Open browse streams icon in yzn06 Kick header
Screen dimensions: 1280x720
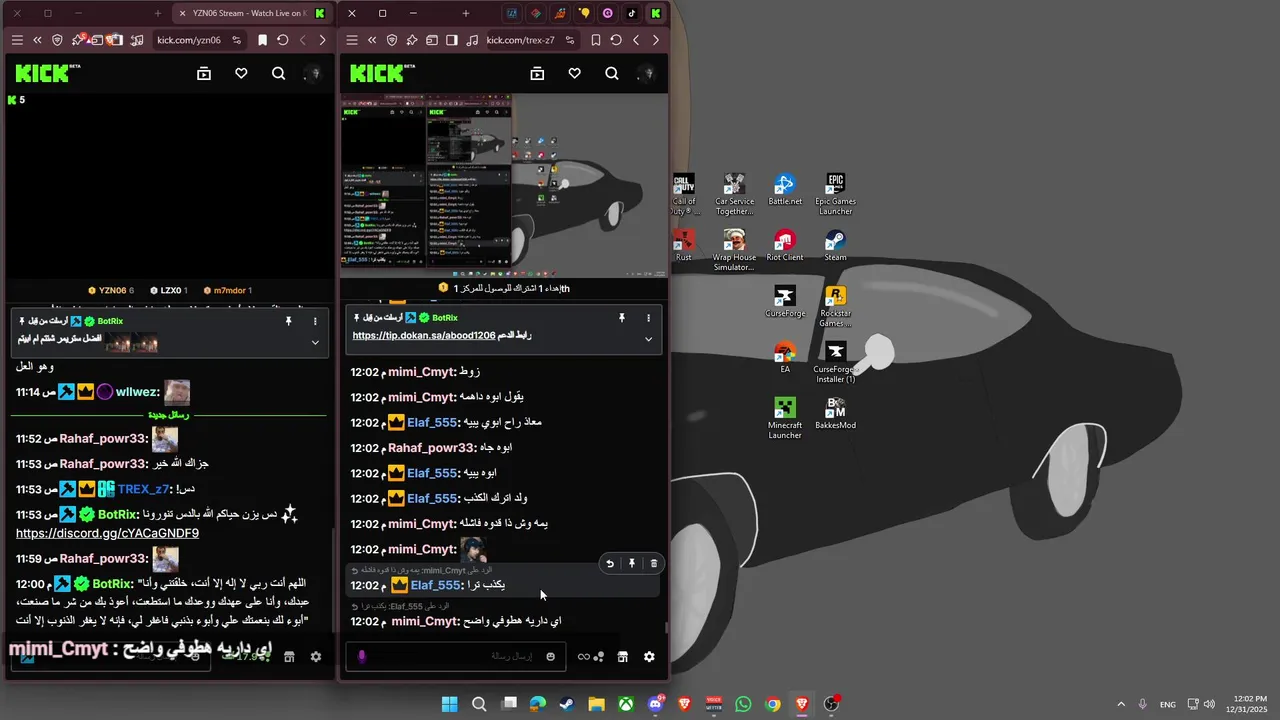(x=204, y=73)
